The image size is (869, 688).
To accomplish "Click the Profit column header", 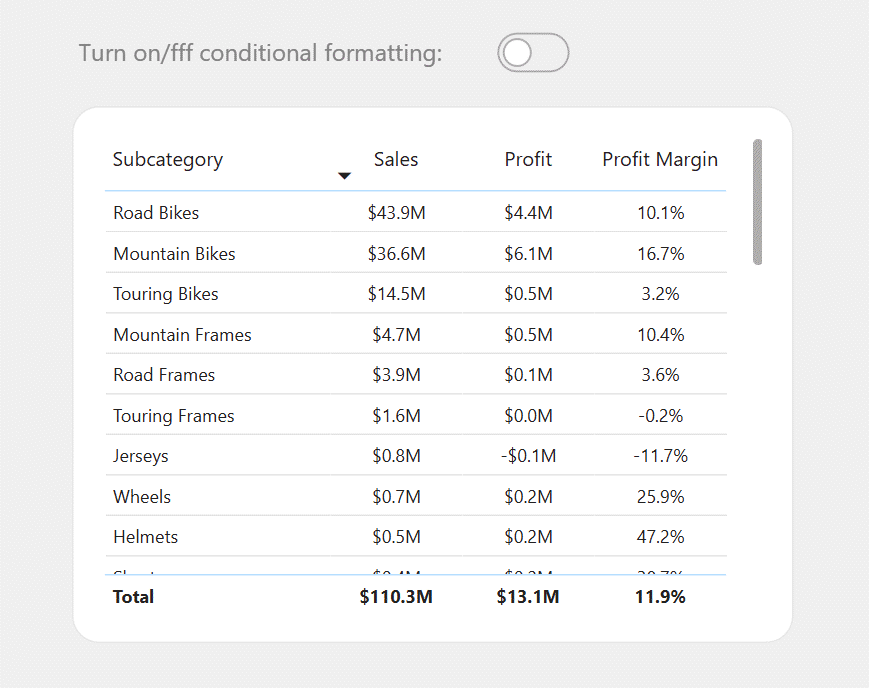I will [528, 160].
